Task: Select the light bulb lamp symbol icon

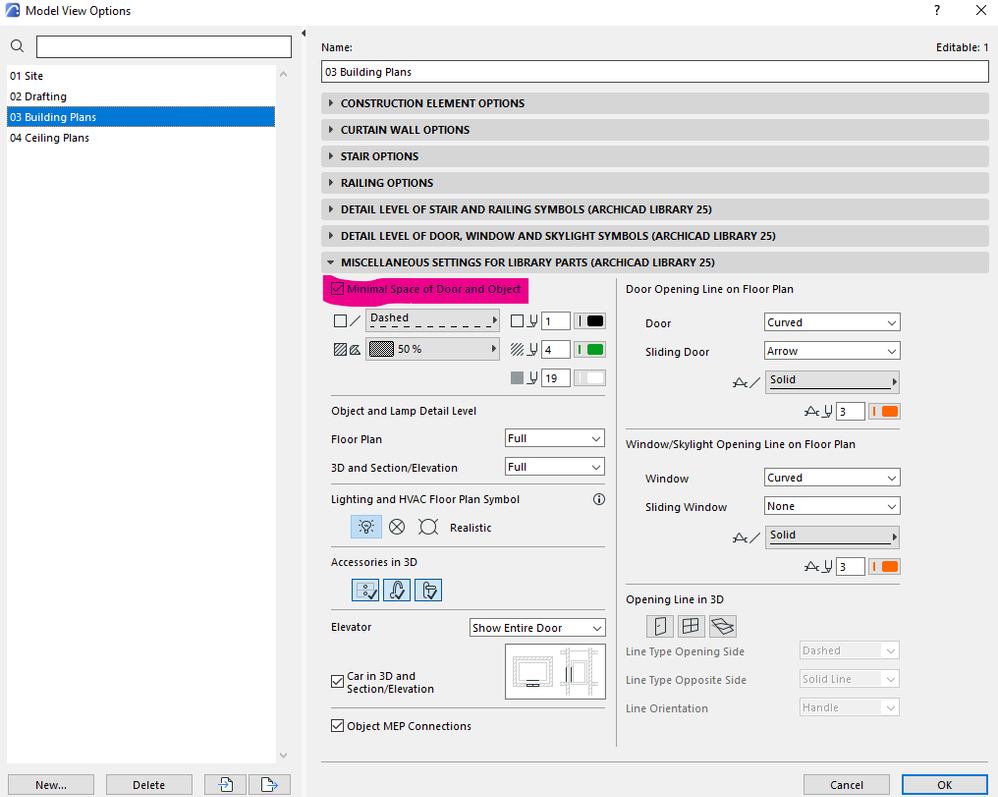Action: pyautogui.click(x=366, y=526)
